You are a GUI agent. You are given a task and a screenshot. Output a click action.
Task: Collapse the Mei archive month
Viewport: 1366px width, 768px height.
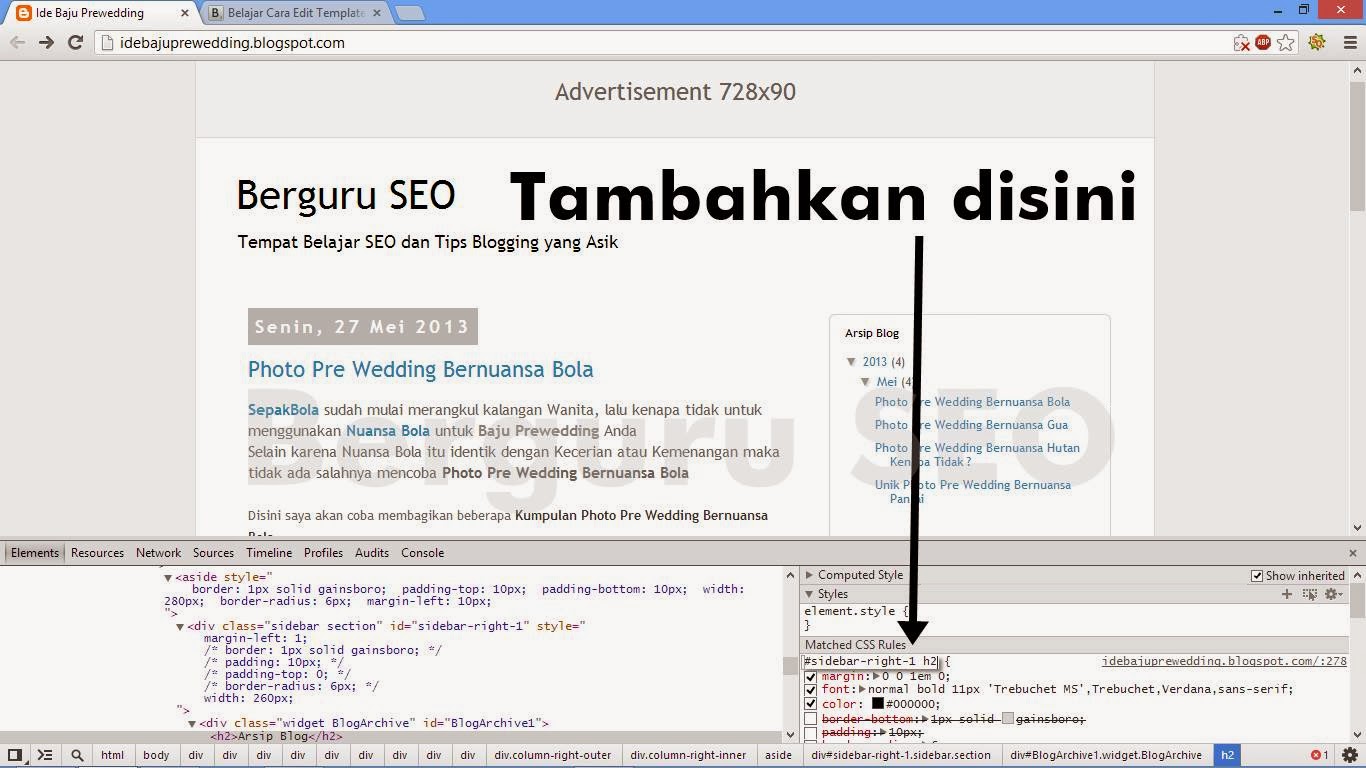[865, 382]
